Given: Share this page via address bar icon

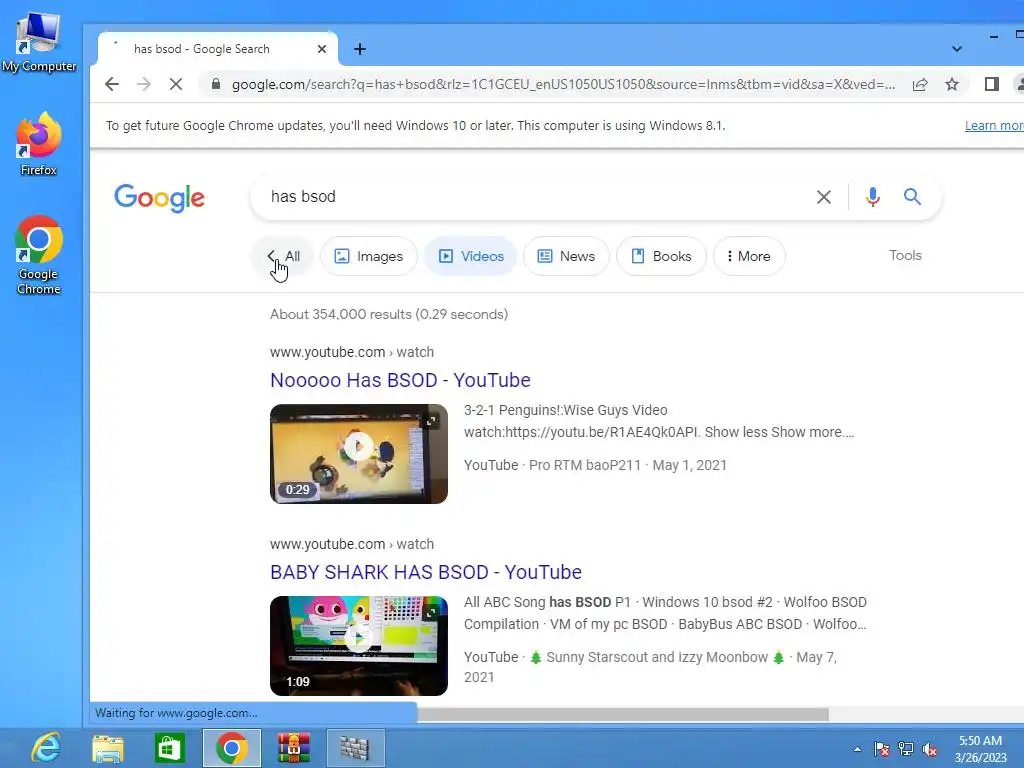Looking at the screenshot, I should click(920, 84).
